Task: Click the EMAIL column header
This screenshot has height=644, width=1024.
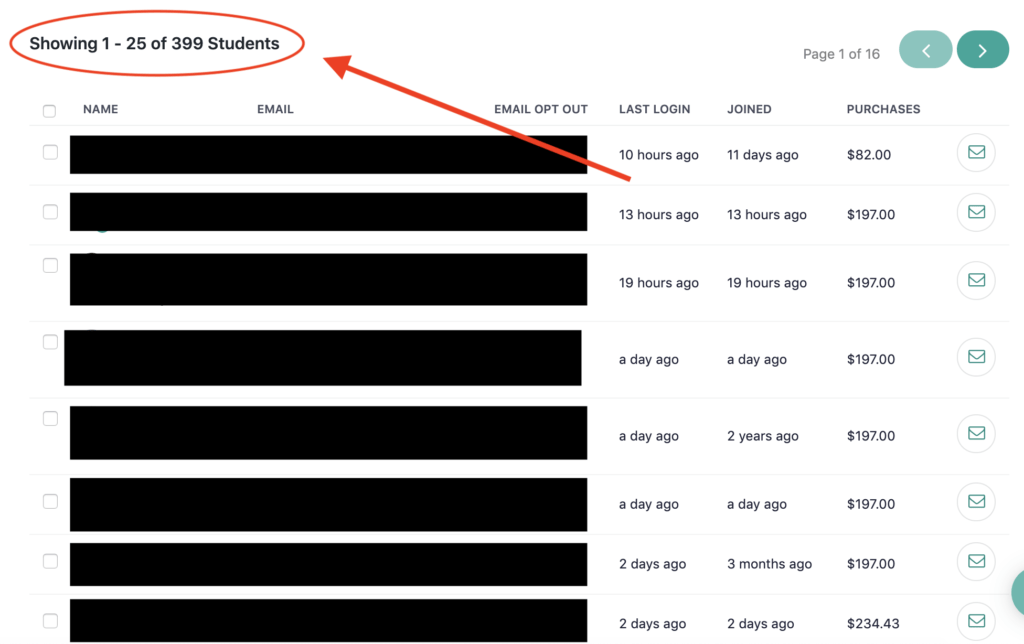Action: (275, 109)
